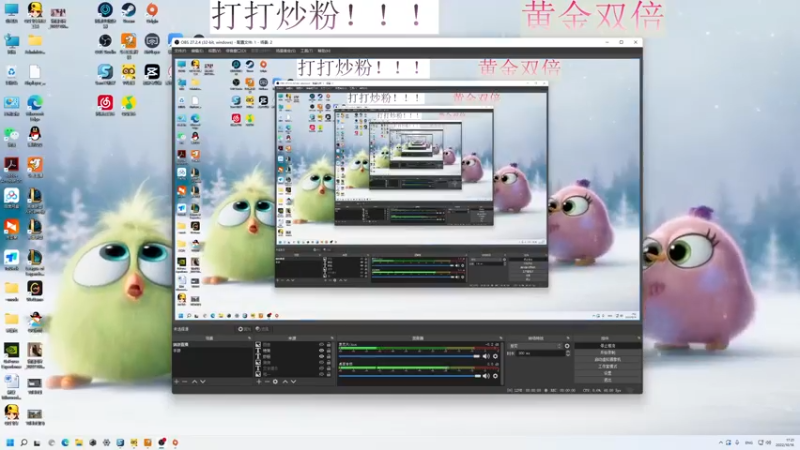Toggle lock on the third source
The height and width of the screenshot is (450, 800).
[x=329, y=357]
